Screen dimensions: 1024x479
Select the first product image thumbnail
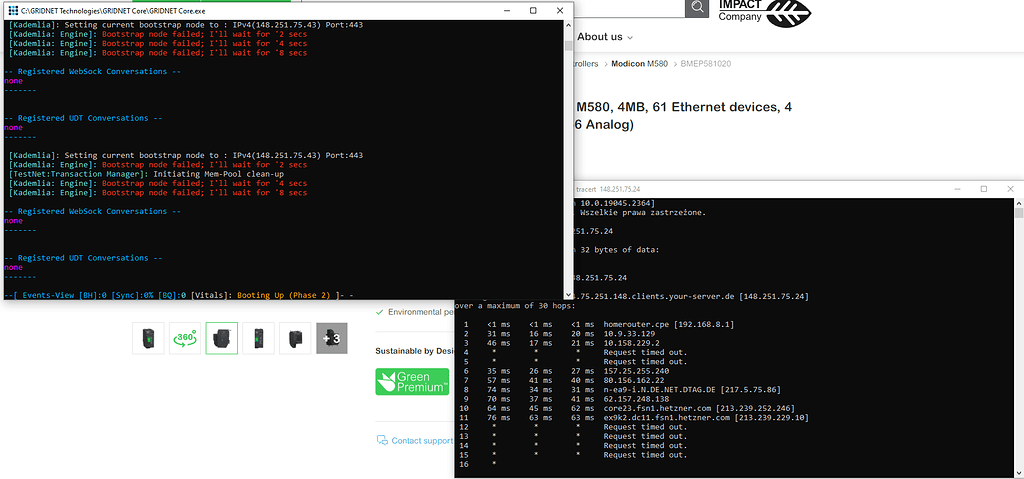[148, 338]
